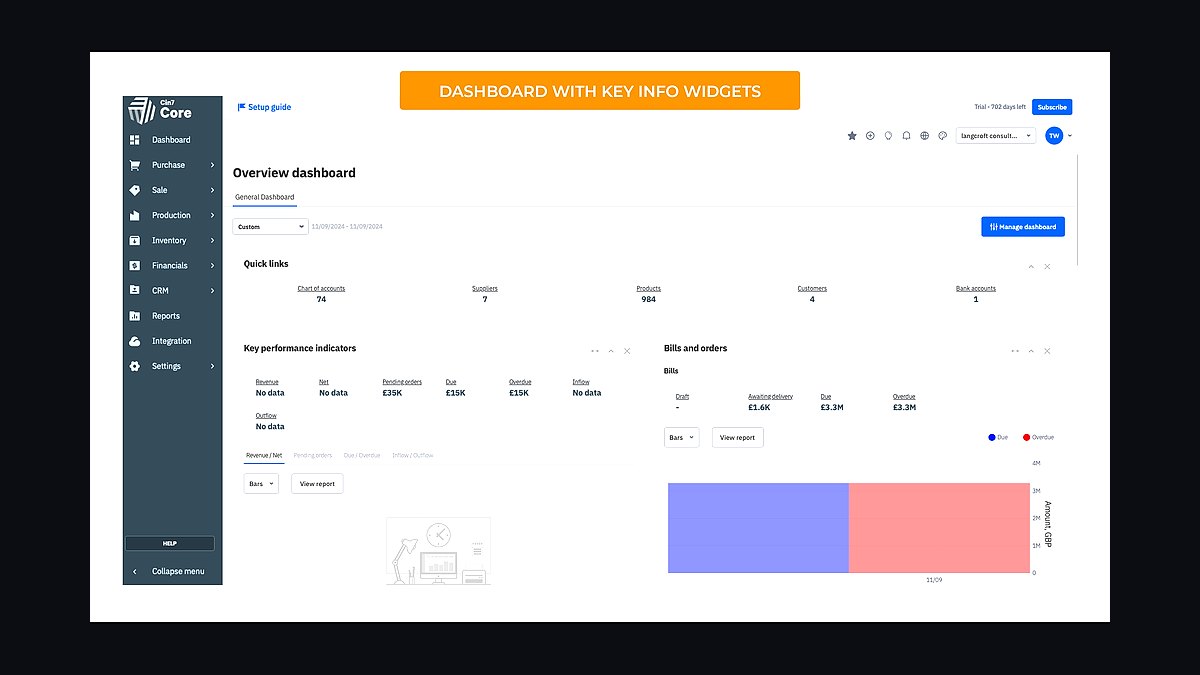Click the move handle on Key performance indicators
This screenshot has width=1200, height=675.
click(x=595, y=351)
